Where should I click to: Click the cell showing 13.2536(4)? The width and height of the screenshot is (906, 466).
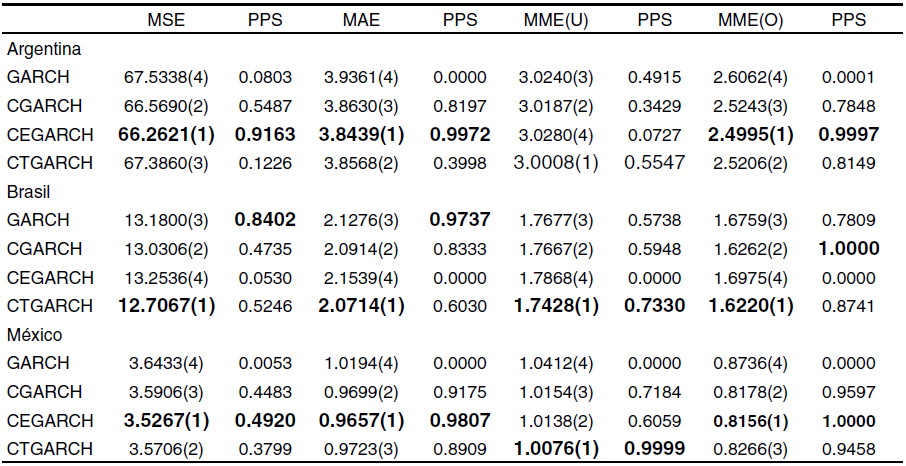click(166, 277)
